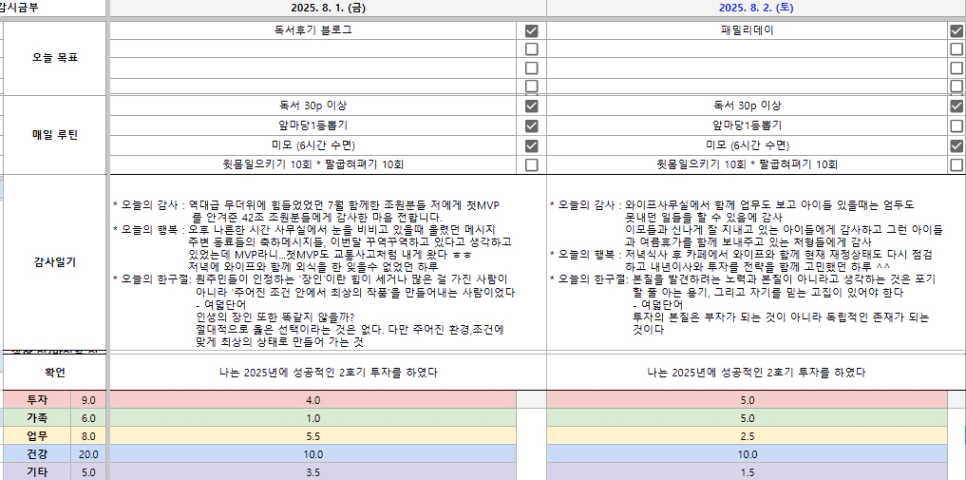Click the 5.5 업무 value for Aug 1
The height and width of the screenshot is (480, 966).
tap(313, 436)
